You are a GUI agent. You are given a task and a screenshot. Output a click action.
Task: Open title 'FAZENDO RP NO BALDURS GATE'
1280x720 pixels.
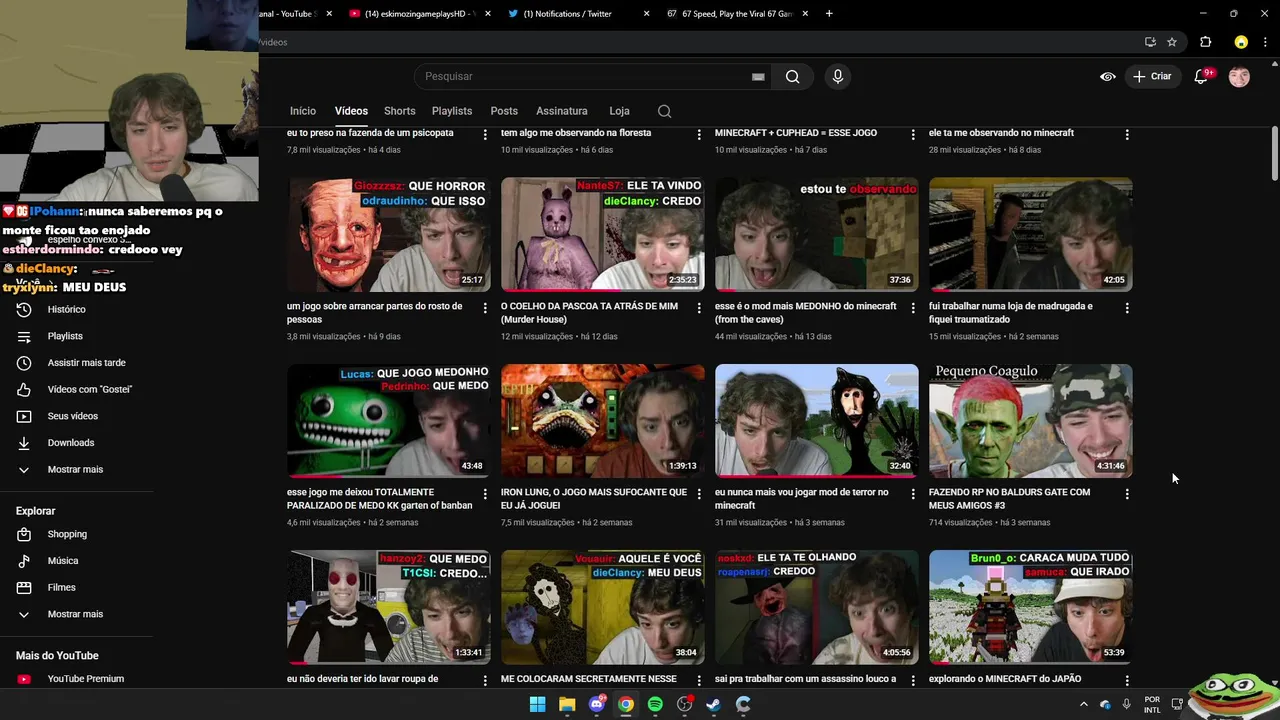tap(1009, 499)
